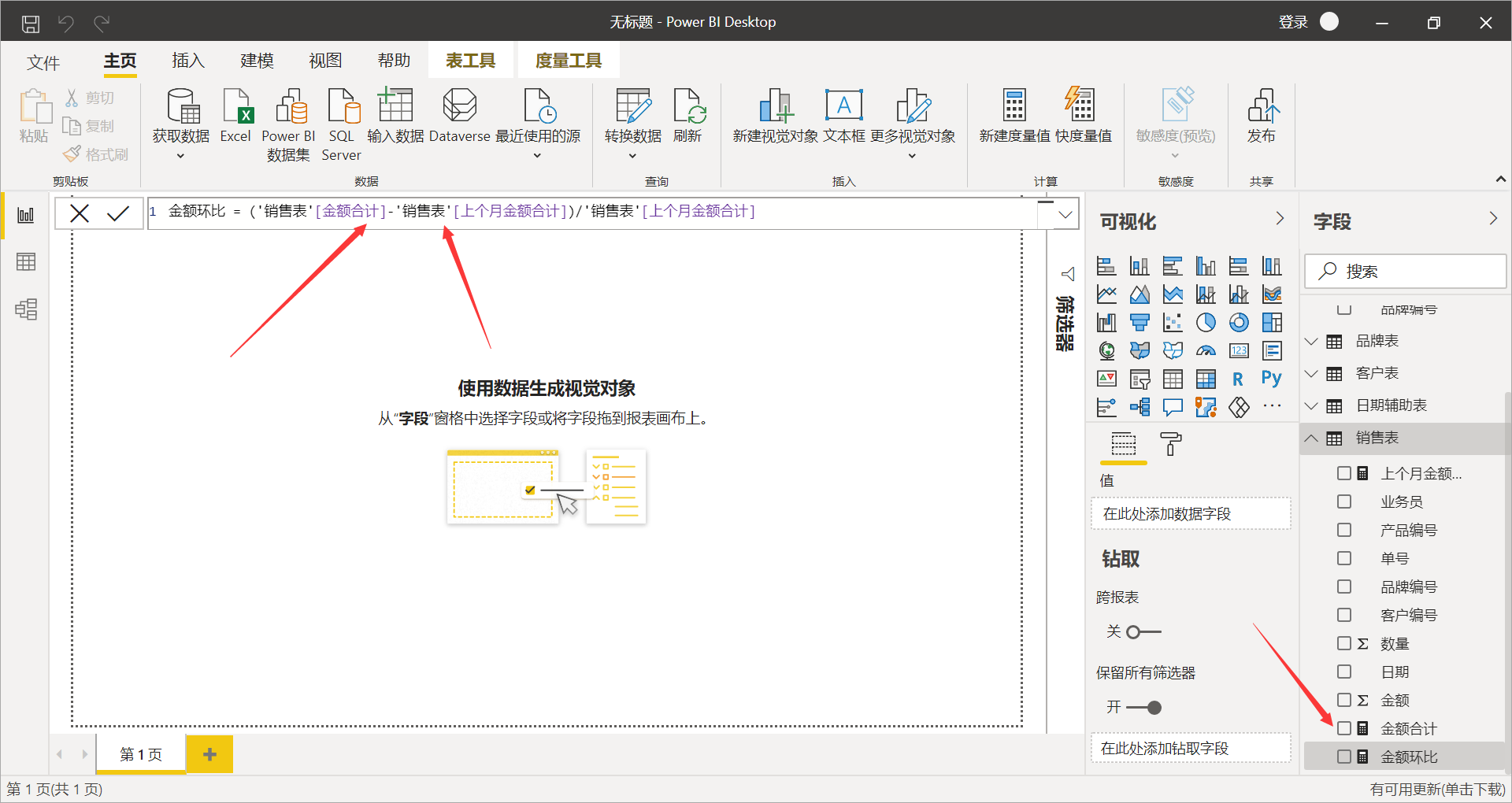
Task: Select stacked bar chart visual
Action: coord(1106,266)
